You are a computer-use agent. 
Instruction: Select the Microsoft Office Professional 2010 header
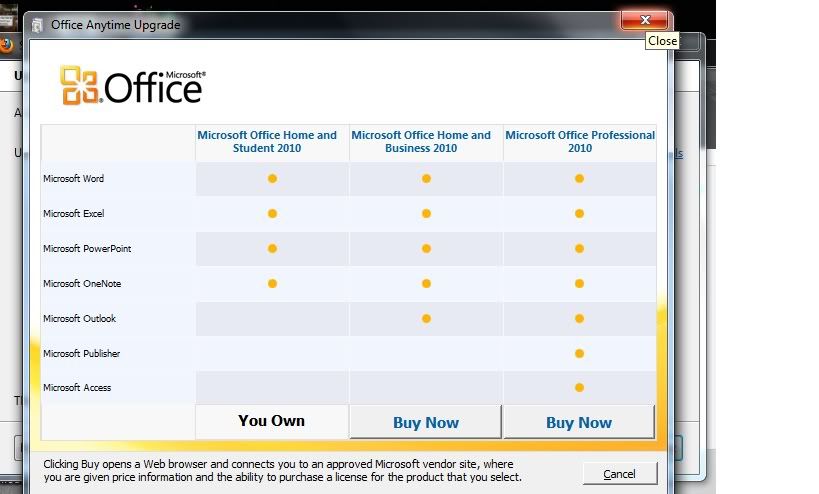tap(580, 142)
